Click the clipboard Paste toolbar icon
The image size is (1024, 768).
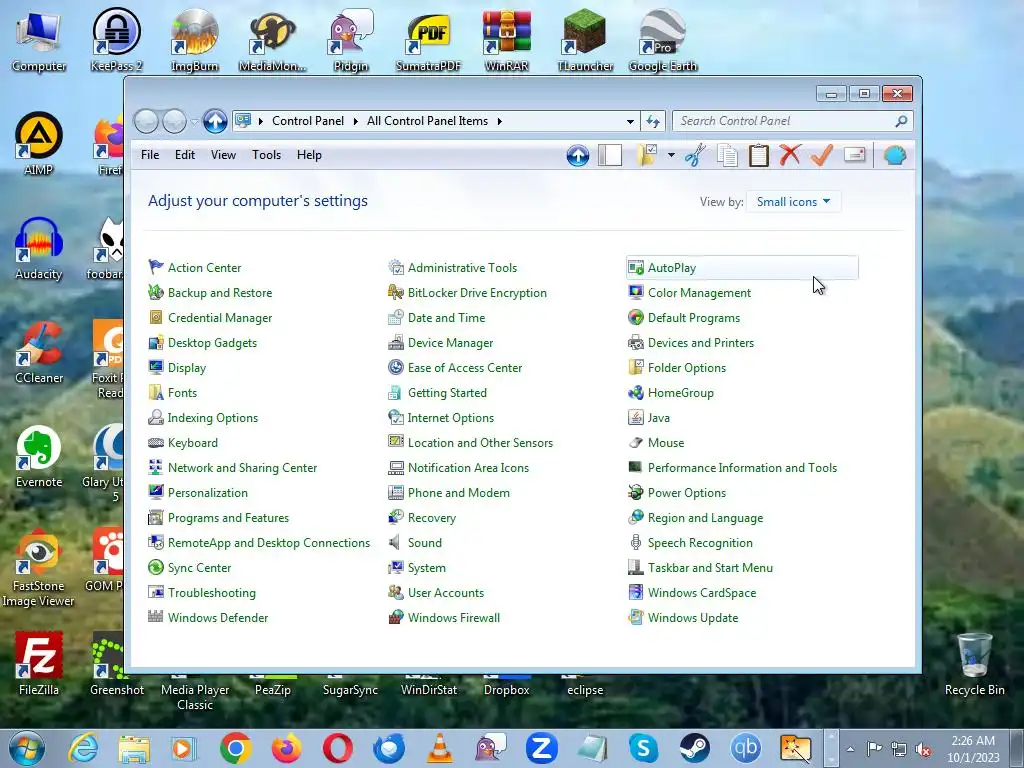758,155
